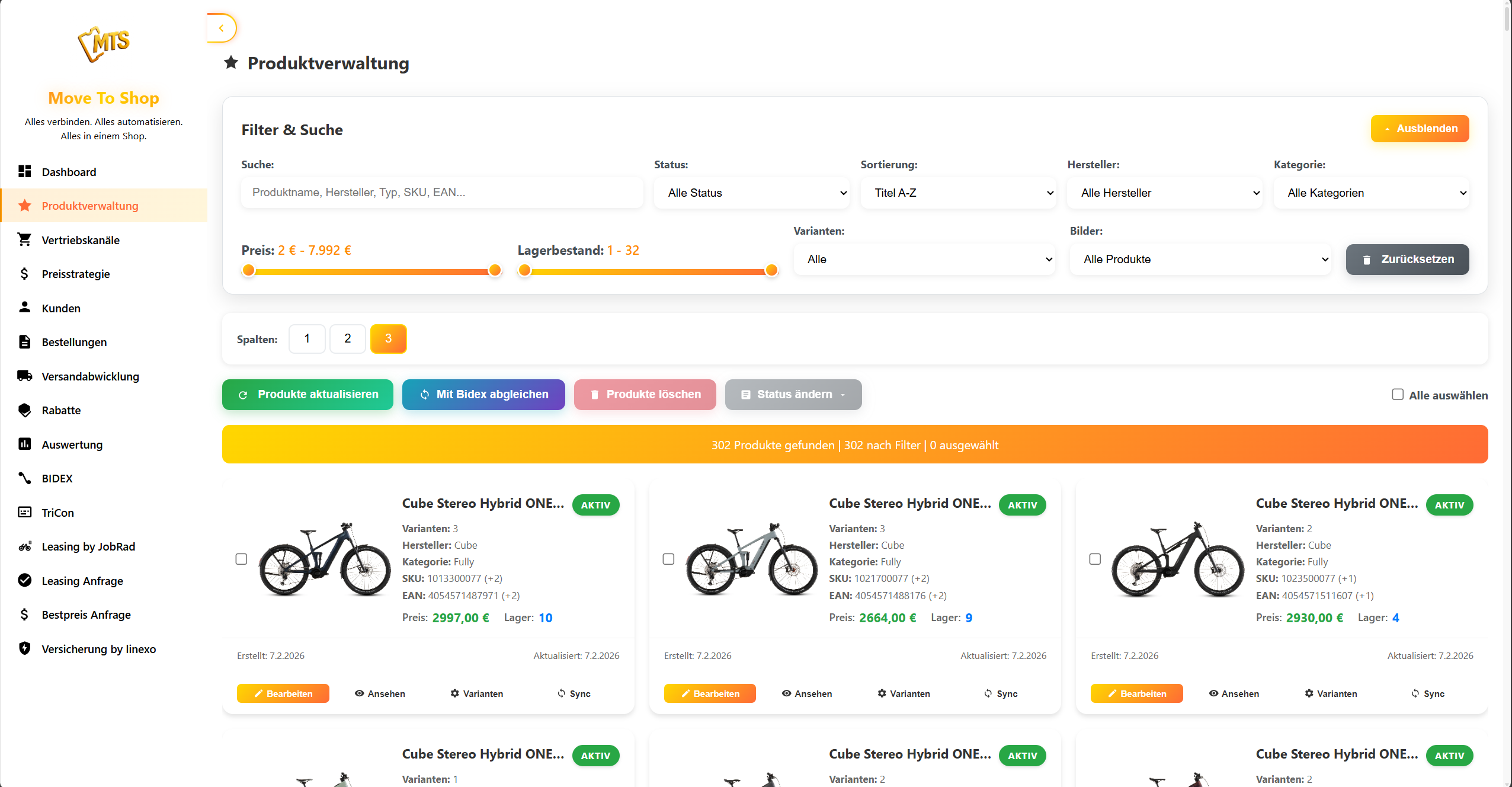The width and height of the screenshot is (1512, 787).
Task: Click the Preis slider's right handle
Action: point(495,271)
